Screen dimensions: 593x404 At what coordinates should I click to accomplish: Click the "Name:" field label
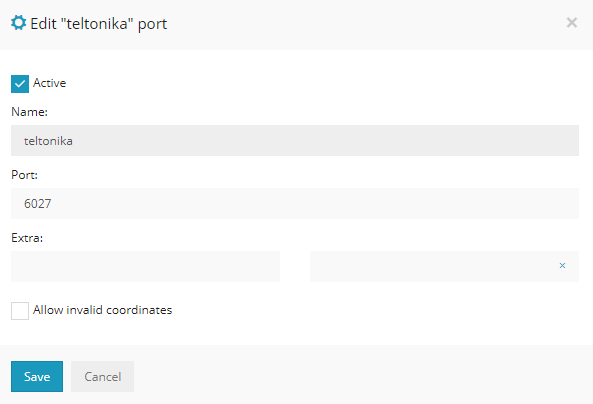click(29, 112)
